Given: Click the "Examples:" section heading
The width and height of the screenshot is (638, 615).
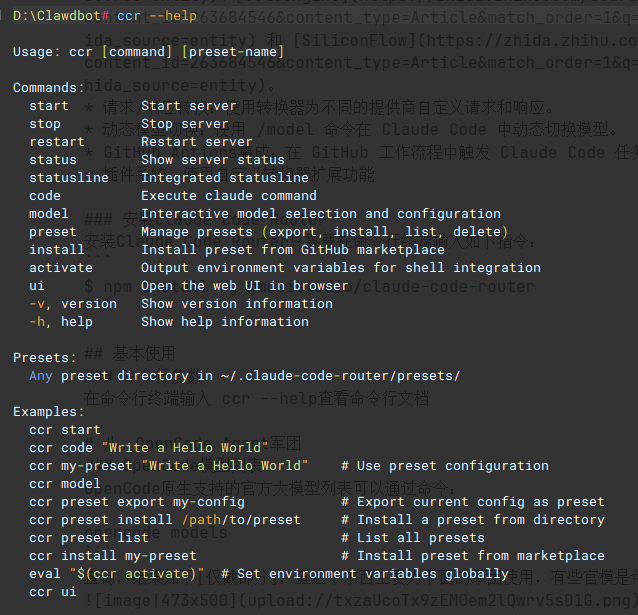Looking at the screenshot, I should click(49, 412).
